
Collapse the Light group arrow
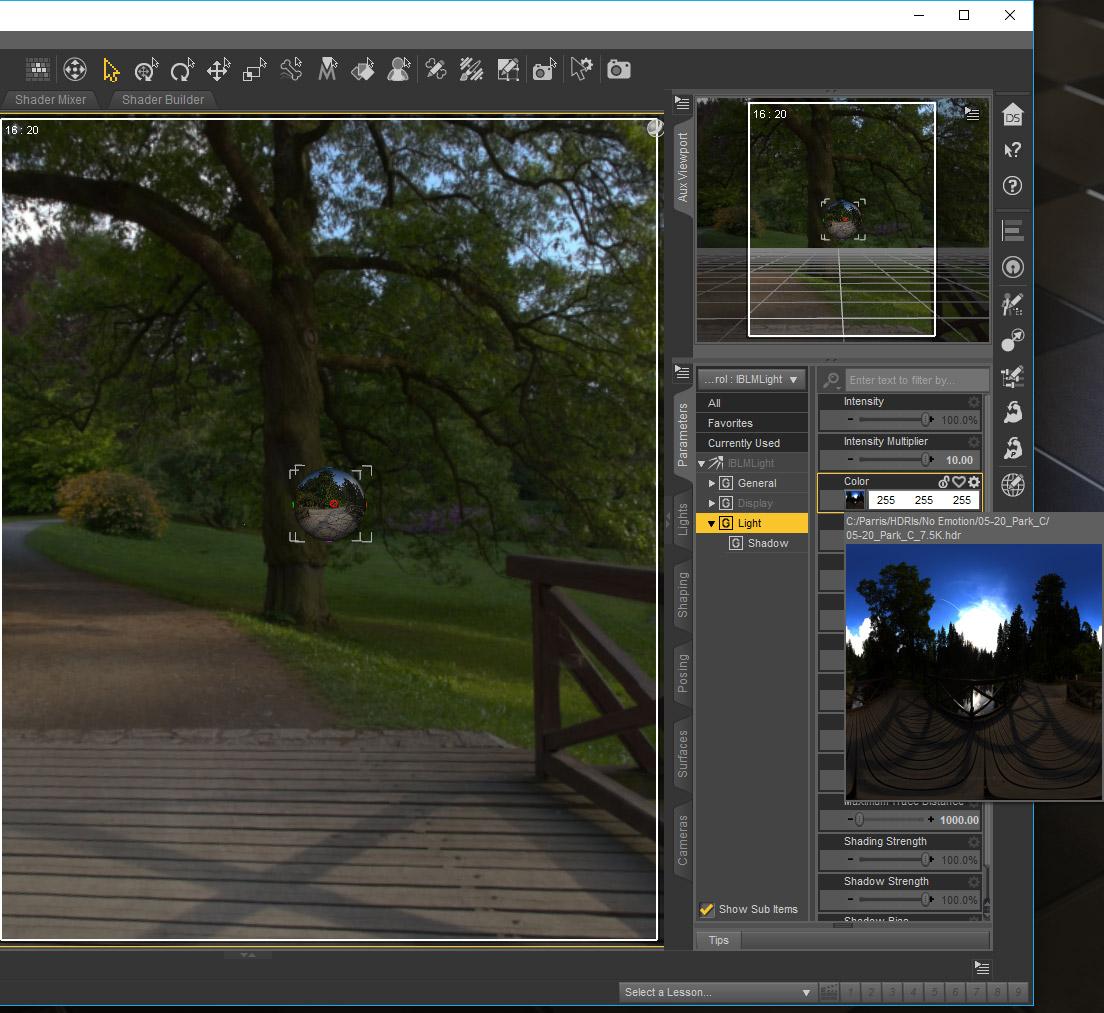click(711, 524)
